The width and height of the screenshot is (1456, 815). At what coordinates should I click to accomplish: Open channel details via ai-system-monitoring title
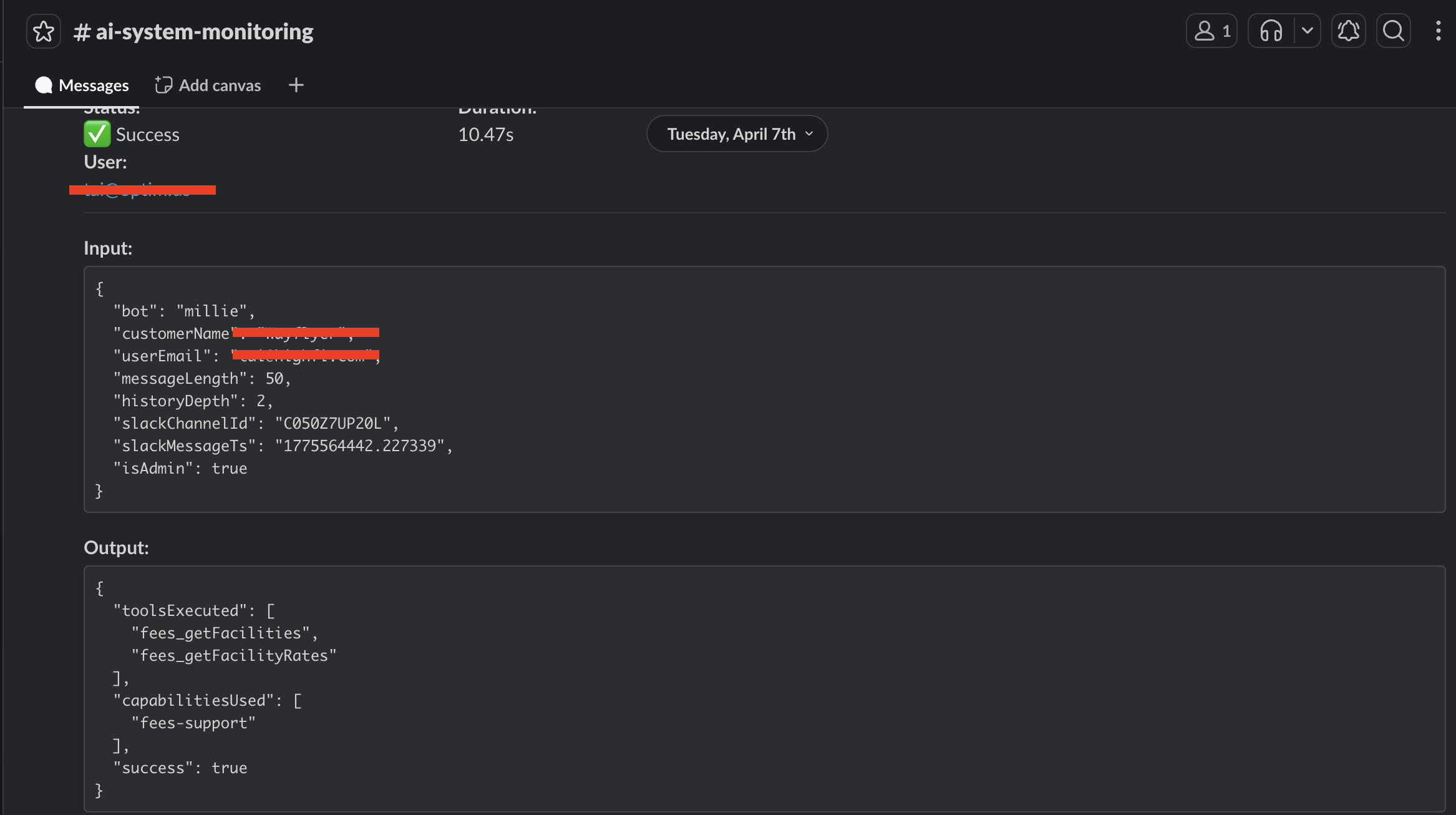tap(193, 31)
